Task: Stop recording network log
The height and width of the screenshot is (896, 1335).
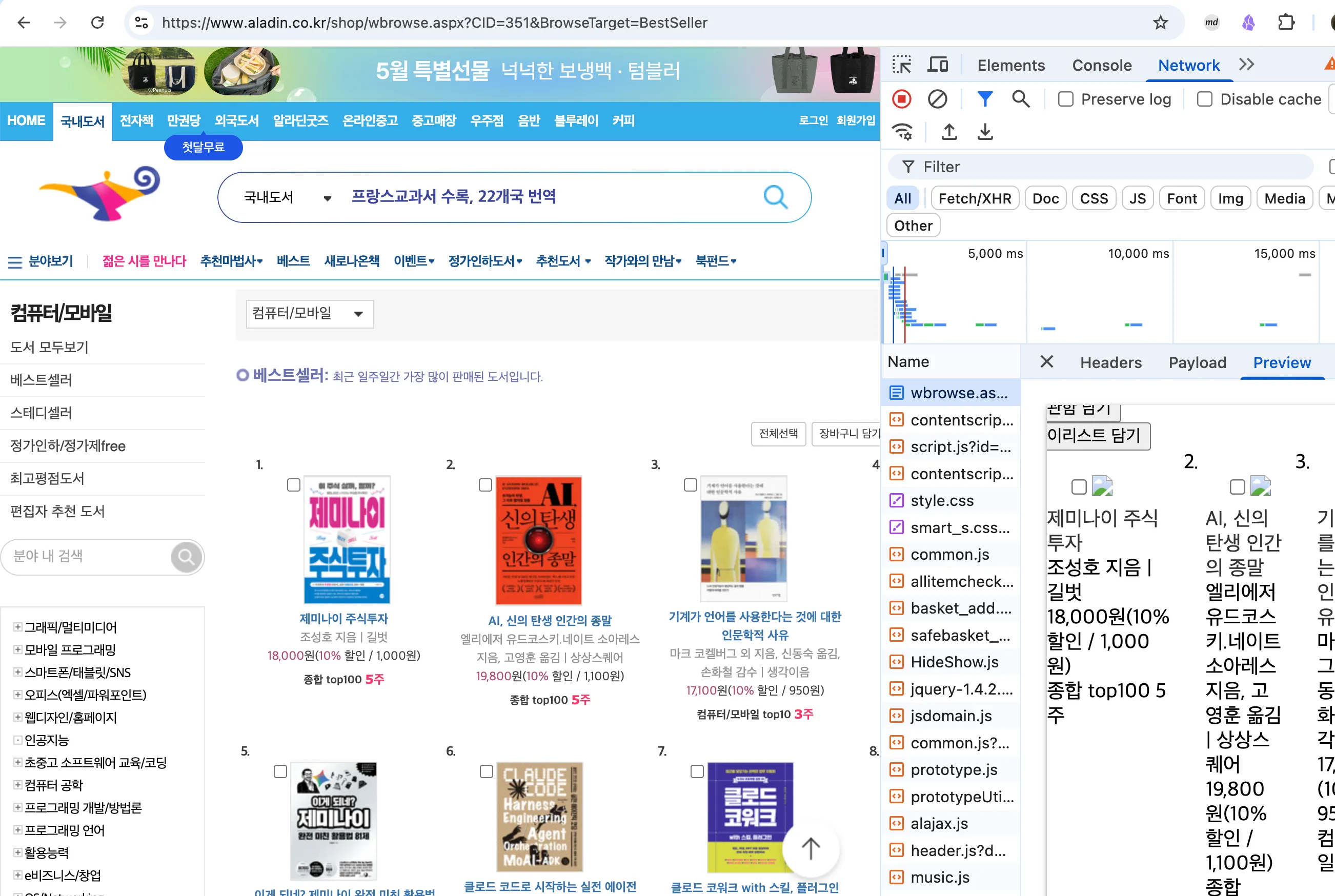Action: click(x=902, y=99)
